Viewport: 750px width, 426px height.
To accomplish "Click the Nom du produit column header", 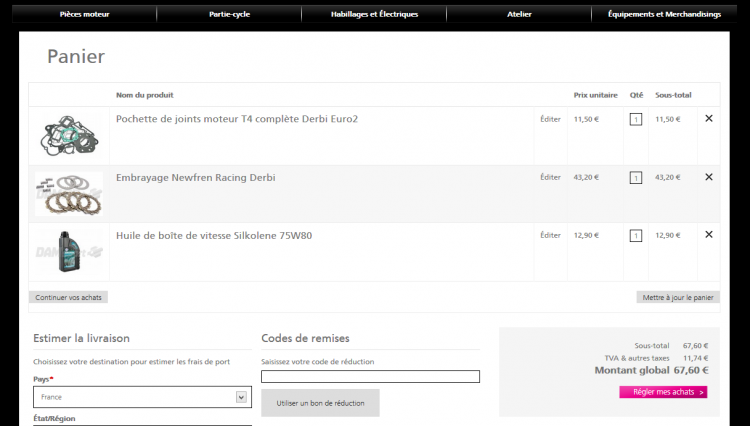I will [144, 95].
